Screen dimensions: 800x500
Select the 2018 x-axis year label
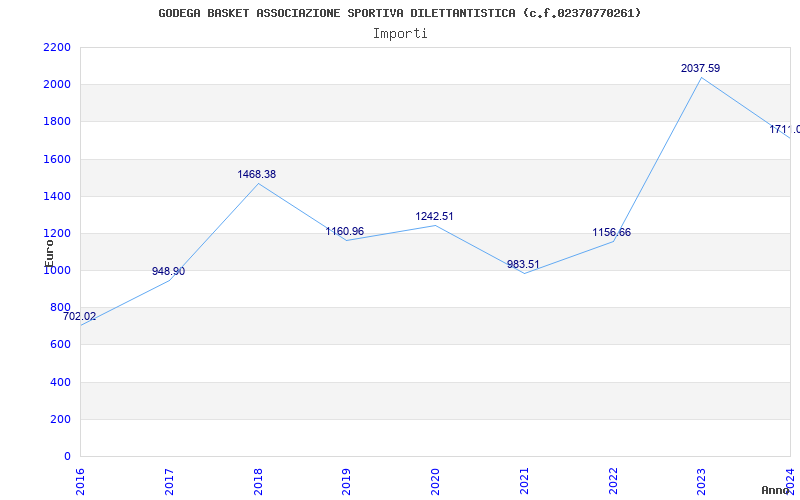258,482
